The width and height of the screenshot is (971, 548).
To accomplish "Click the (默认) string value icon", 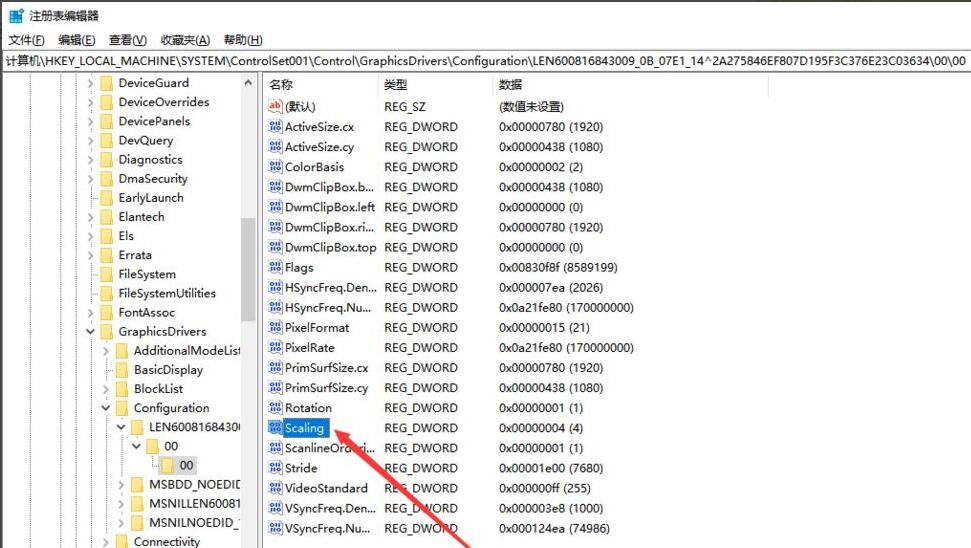I will (275, 106).
